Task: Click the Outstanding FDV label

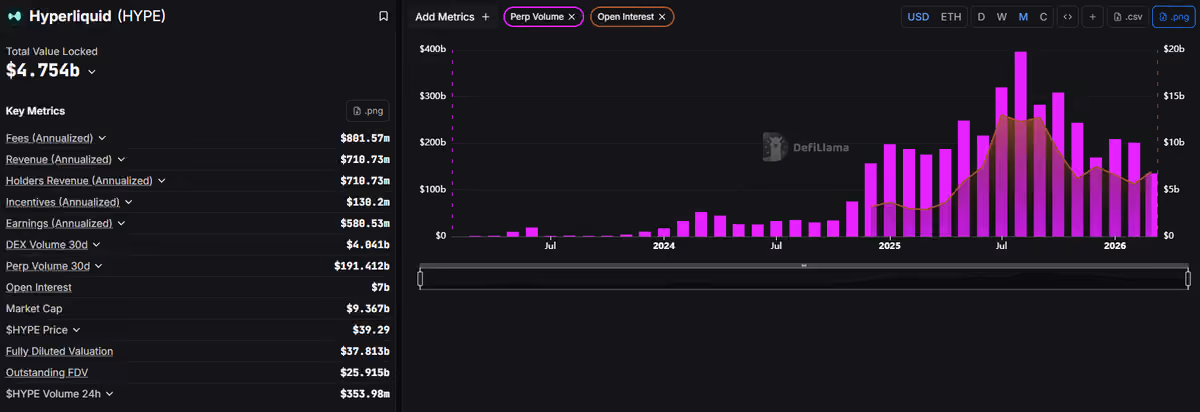Action: click(45, 372)
